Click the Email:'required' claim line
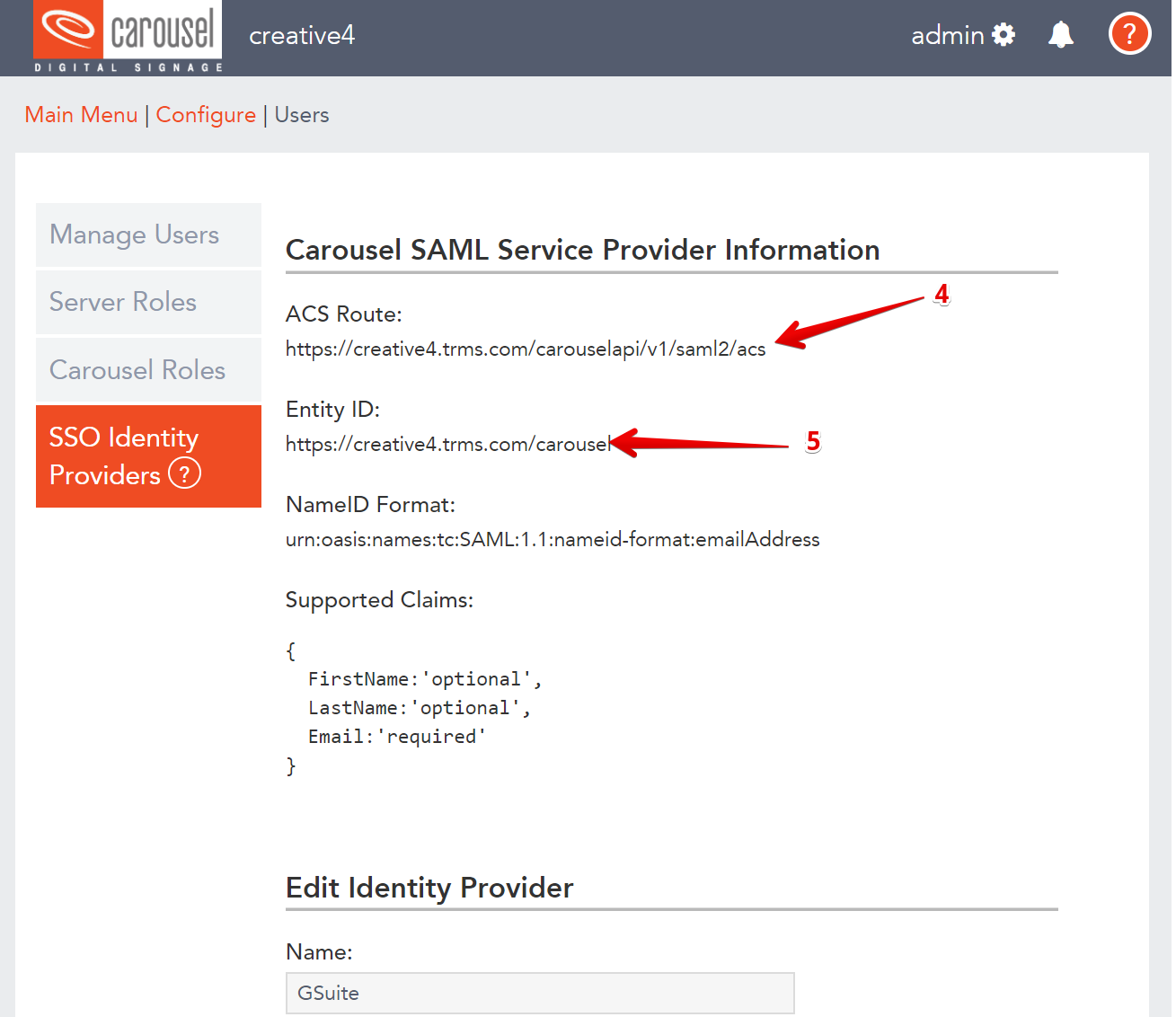The height and width of the screenshot is (1017, 1176). [x=397, y=737]
